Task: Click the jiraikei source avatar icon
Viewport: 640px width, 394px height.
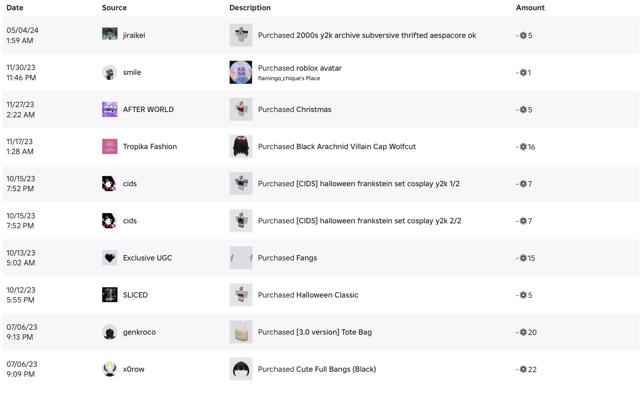Action: (109, 34)
